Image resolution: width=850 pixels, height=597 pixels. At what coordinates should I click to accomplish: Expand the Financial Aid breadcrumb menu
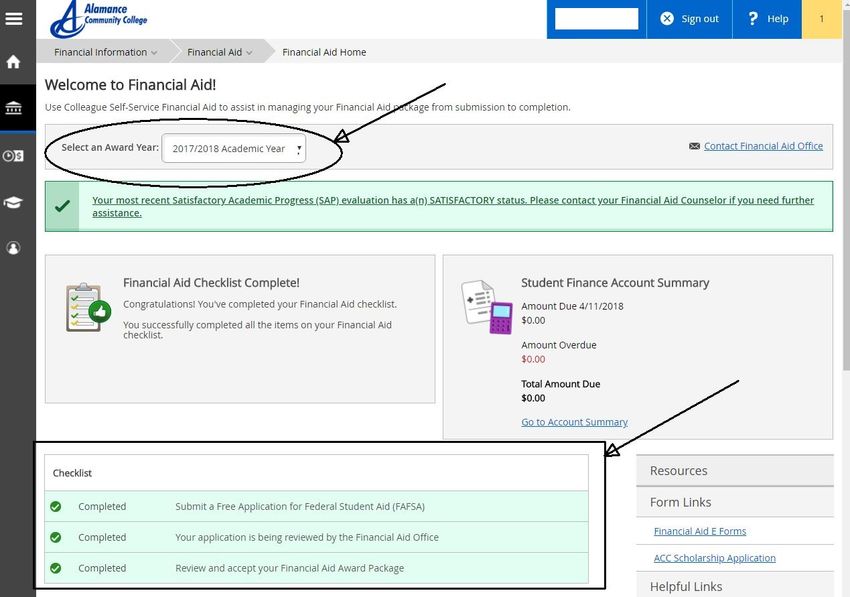click(220, 52)
